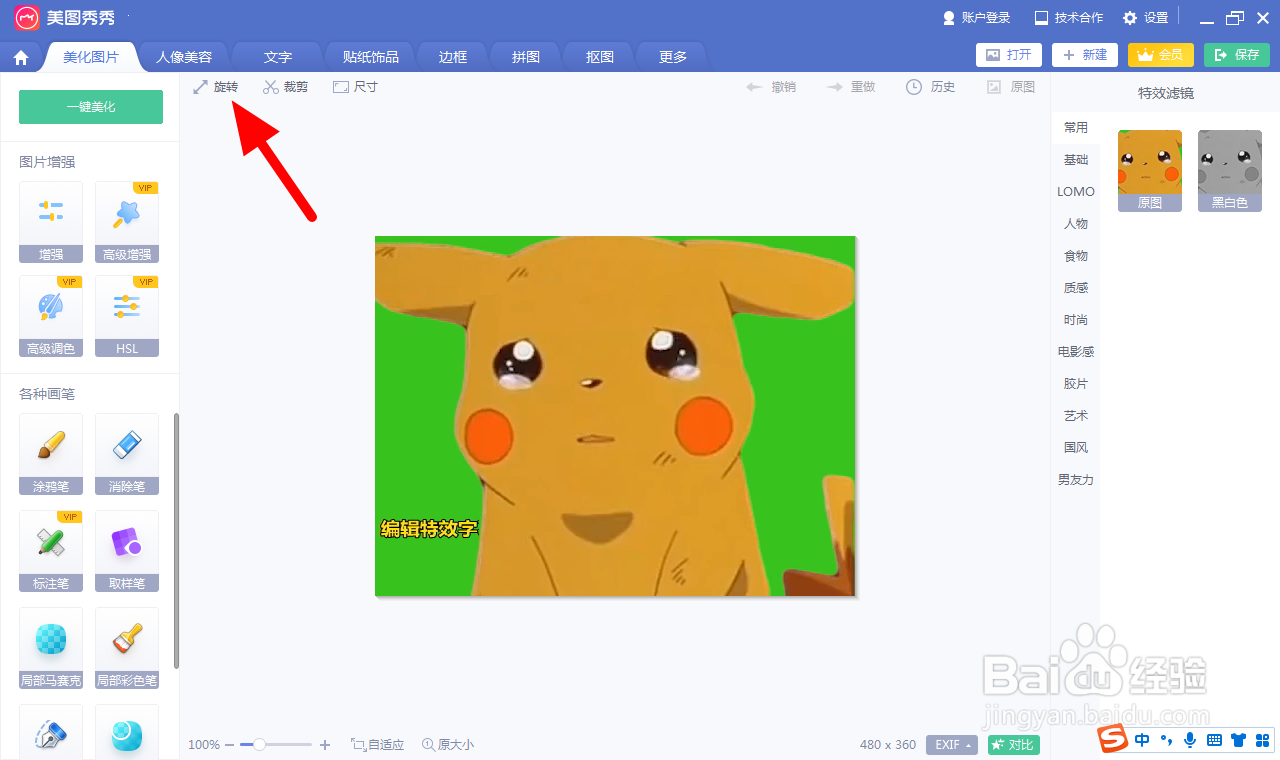Click the zoom out minus icon
Viewport: 1280px width, 760px height.
pos(229,745)
